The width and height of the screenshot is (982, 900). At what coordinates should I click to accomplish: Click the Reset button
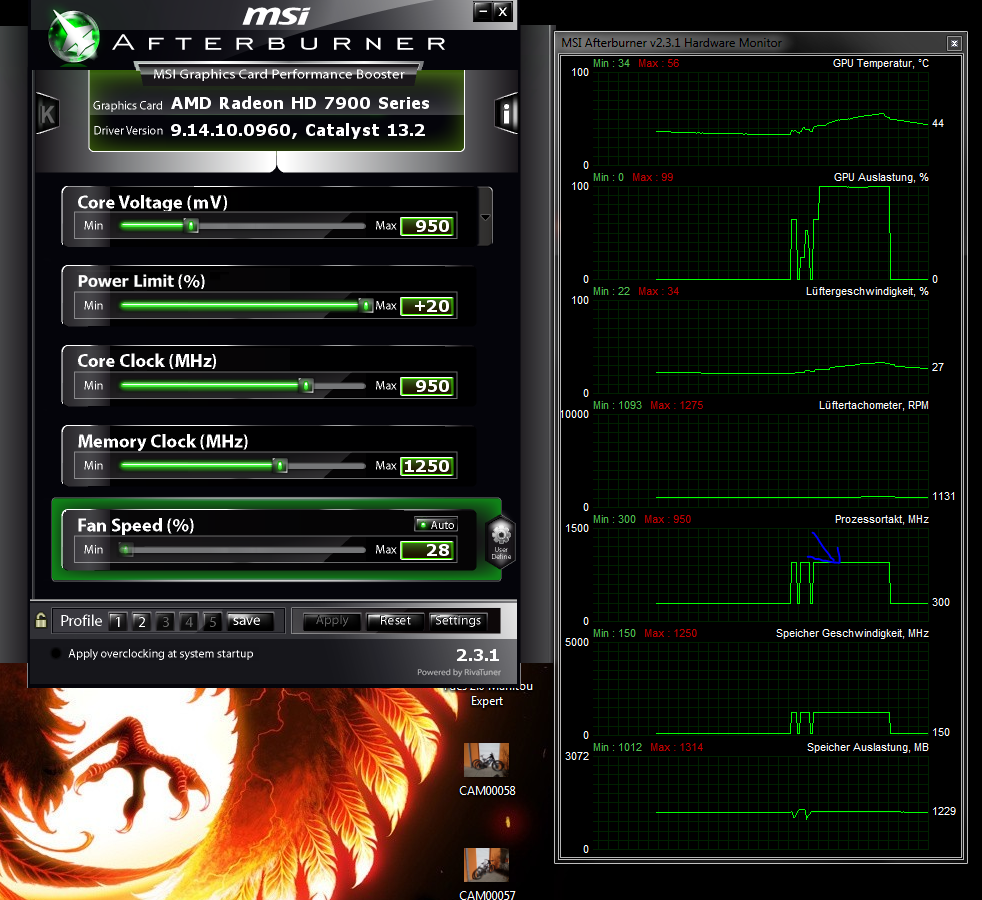(395, 621)
